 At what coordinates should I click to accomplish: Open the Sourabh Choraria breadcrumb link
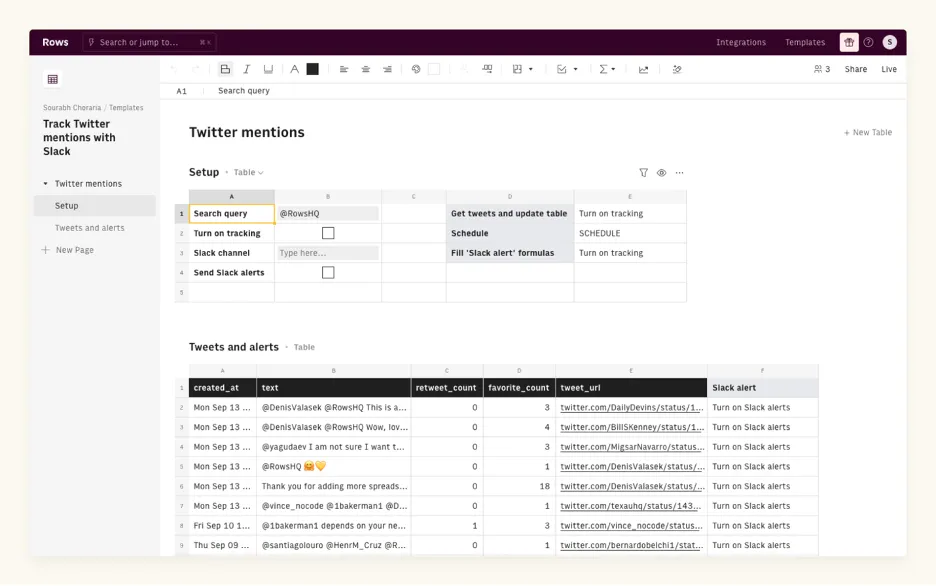coord(72,108)
